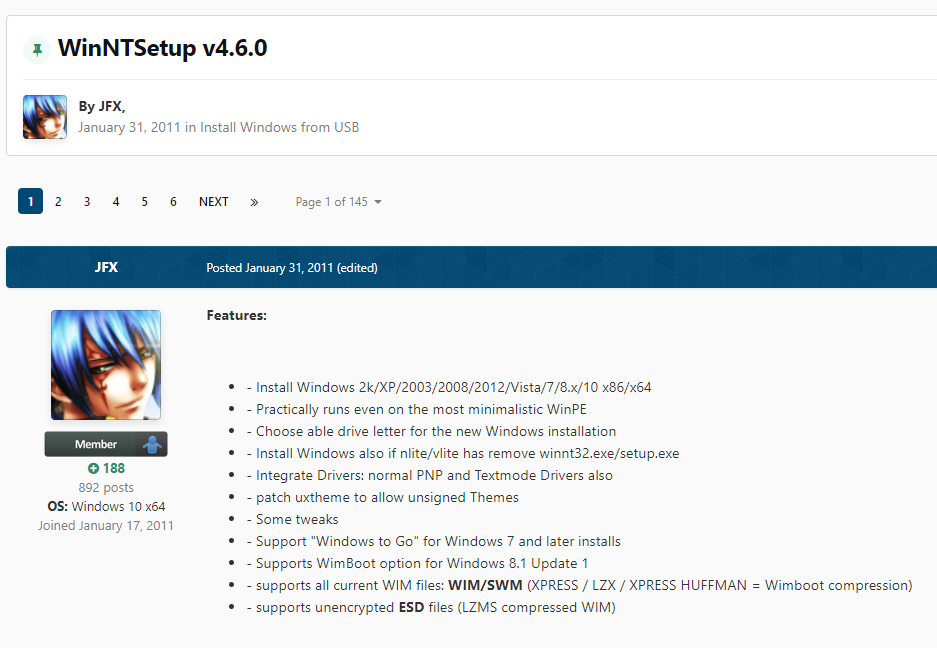937x648 pixels.
Task: Click 'nlite/vlite has remove winnt32.exe' line
Action: pyautogui.click(x=463, y=454)
